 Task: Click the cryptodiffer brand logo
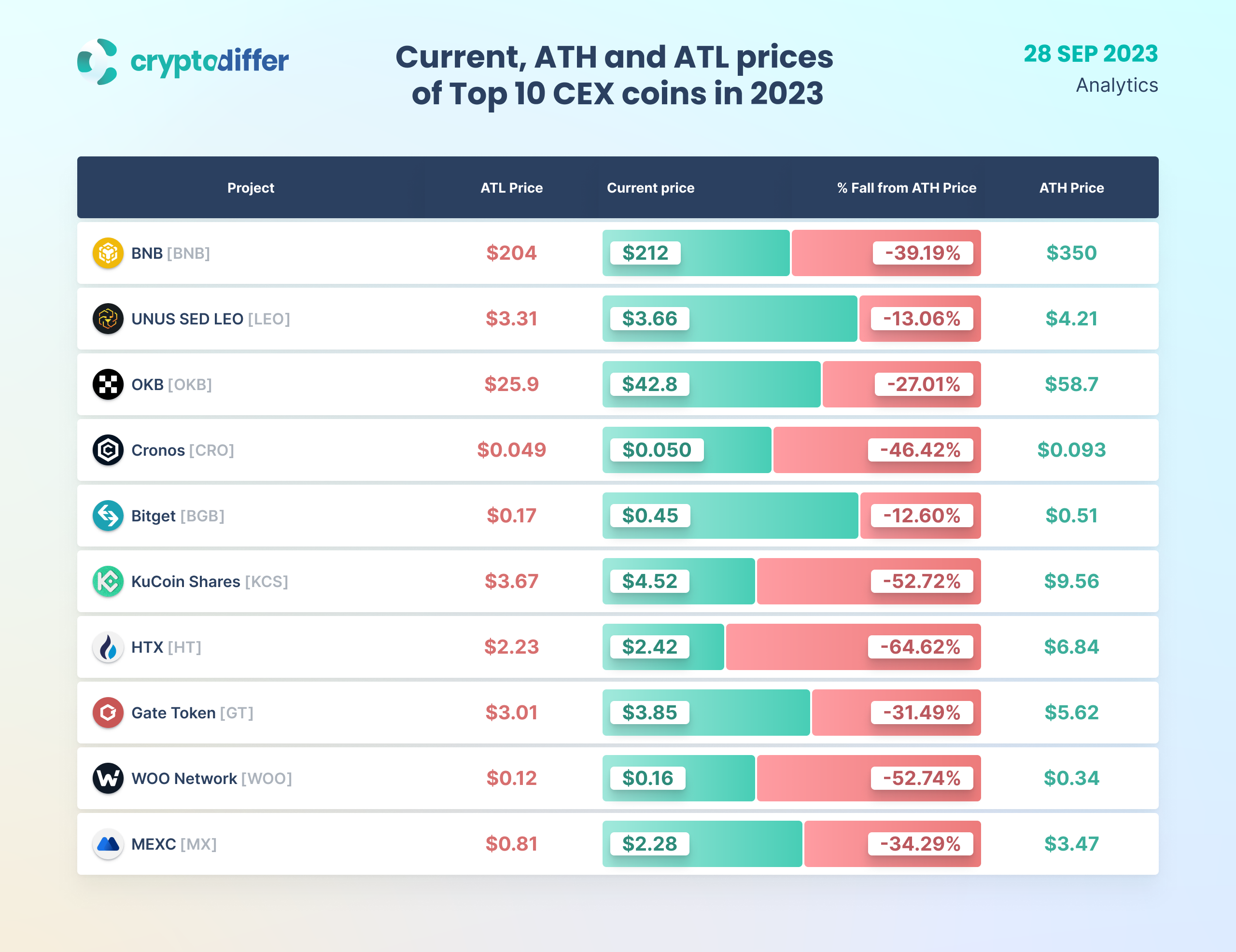[182, 61]
